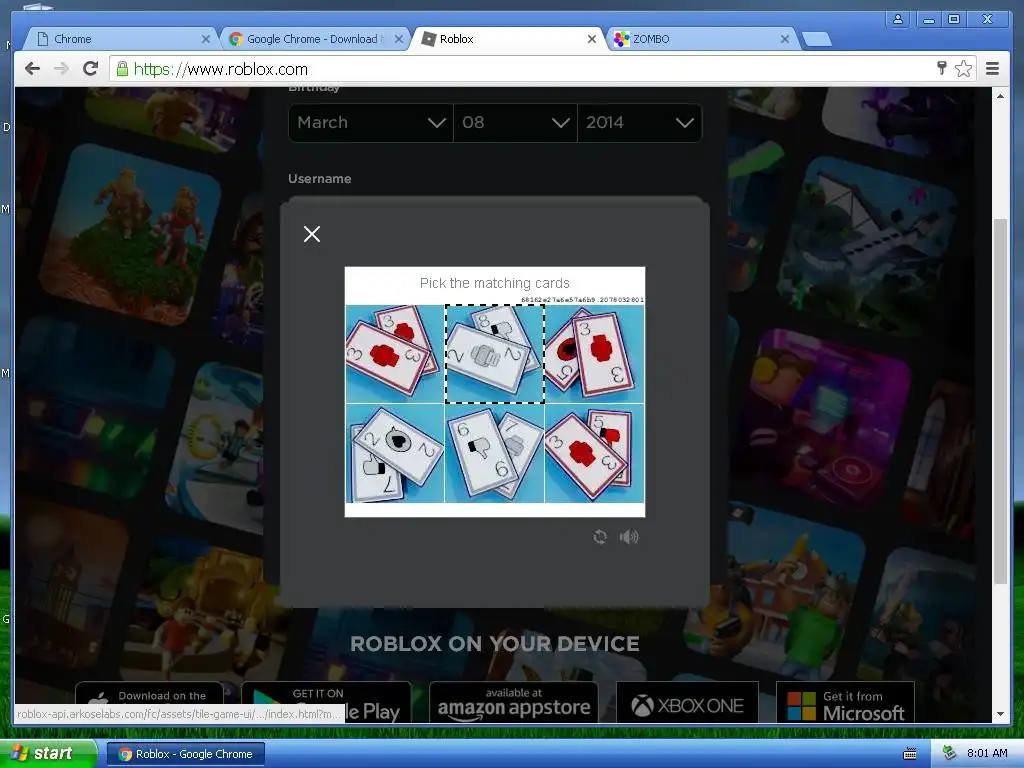1024x768 pixels.
Task: Open the App Store download badge
Action: 150,703
